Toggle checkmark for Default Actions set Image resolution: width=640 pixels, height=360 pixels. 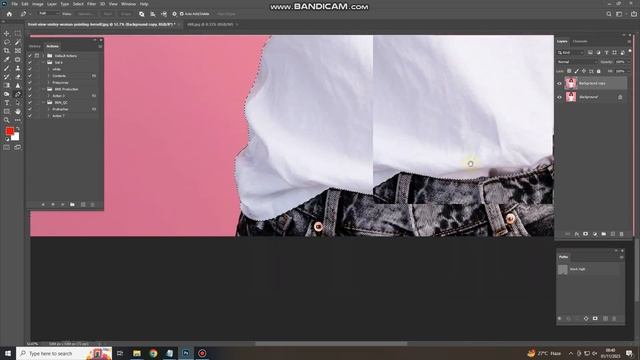(30, 56)
